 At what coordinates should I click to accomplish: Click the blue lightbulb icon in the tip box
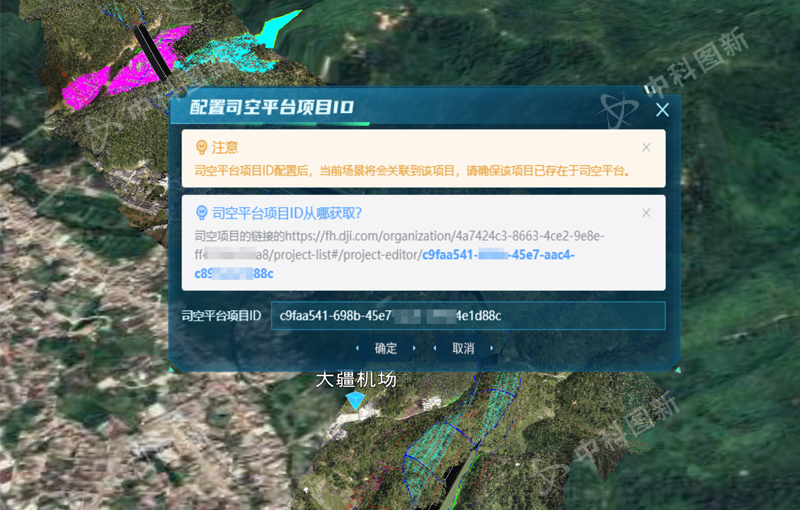pos(201,213)
